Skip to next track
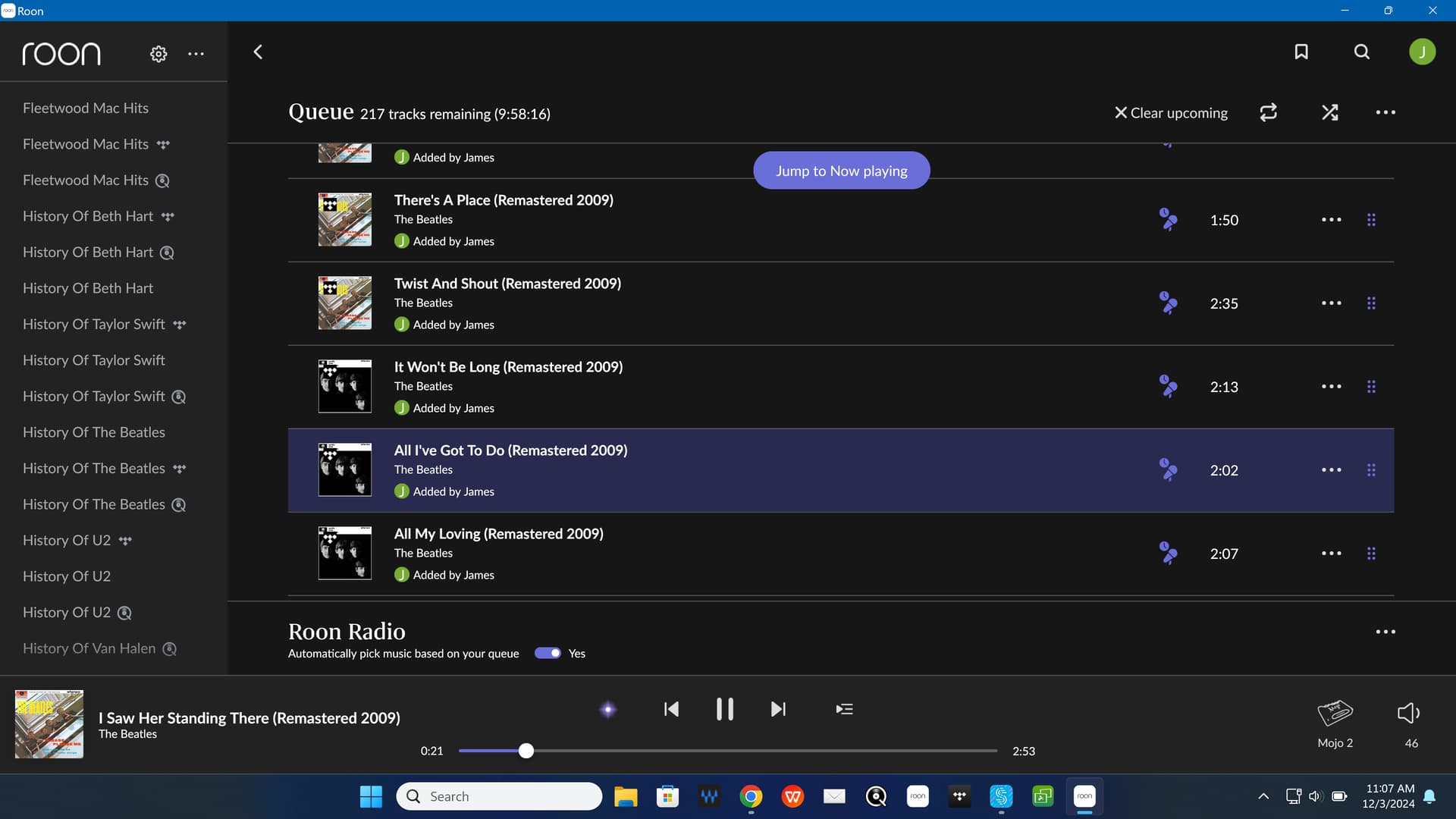This screenshot has height=819, width=1456. coord(778,709)
